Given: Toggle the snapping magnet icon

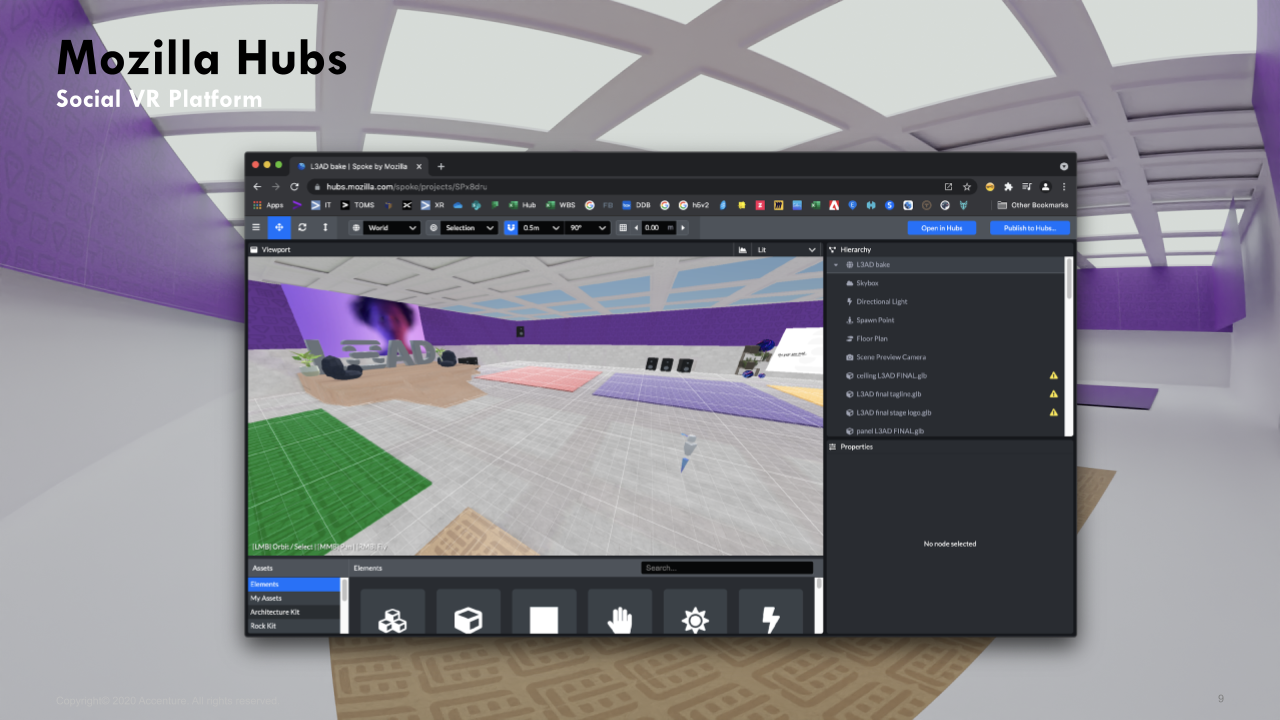Looking at the screenshot, I should click(x=511, y=228).
